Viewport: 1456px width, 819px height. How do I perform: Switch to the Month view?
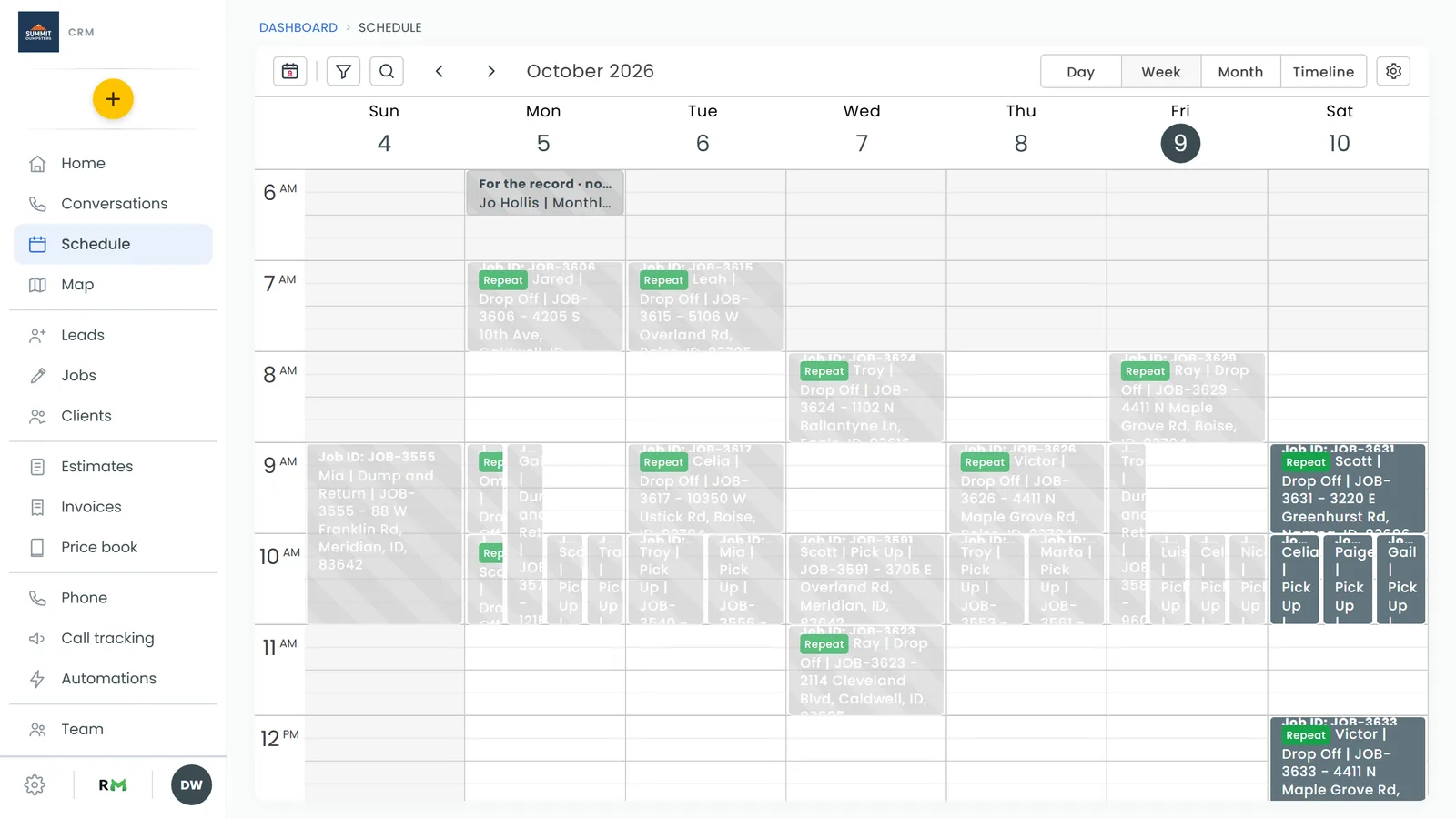(1240, 72)
